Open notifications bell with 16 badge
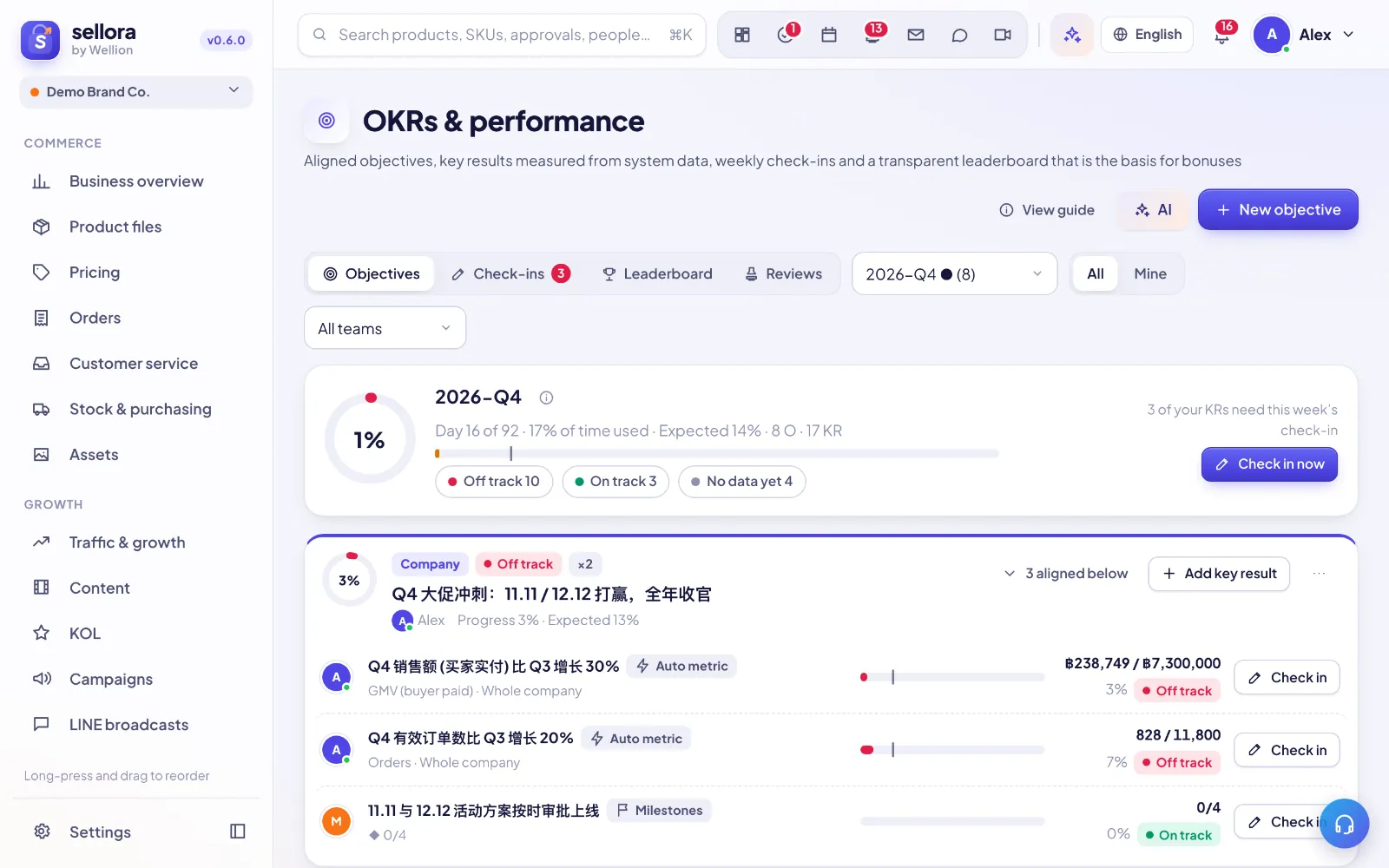Screen dimensions: 1389x868 click(x=1222, y=35)
